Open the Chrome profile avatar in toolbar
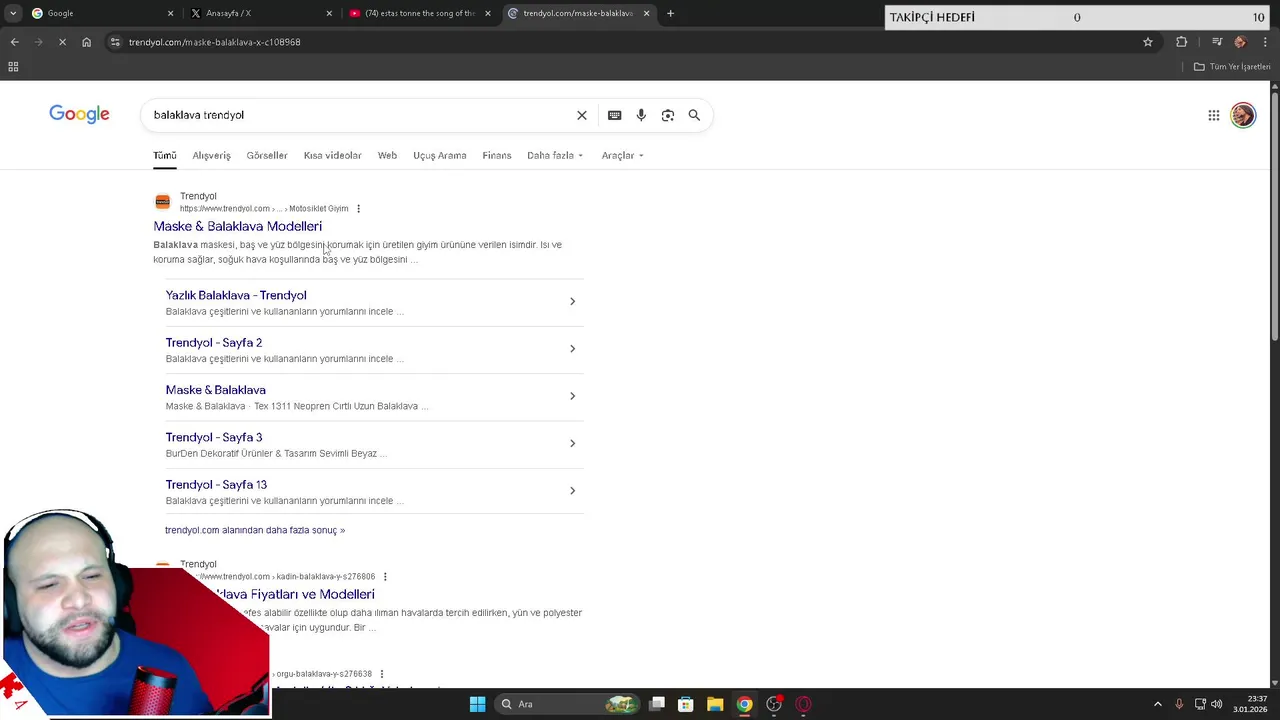1280x720 pixels. [x=1240, y=42]
